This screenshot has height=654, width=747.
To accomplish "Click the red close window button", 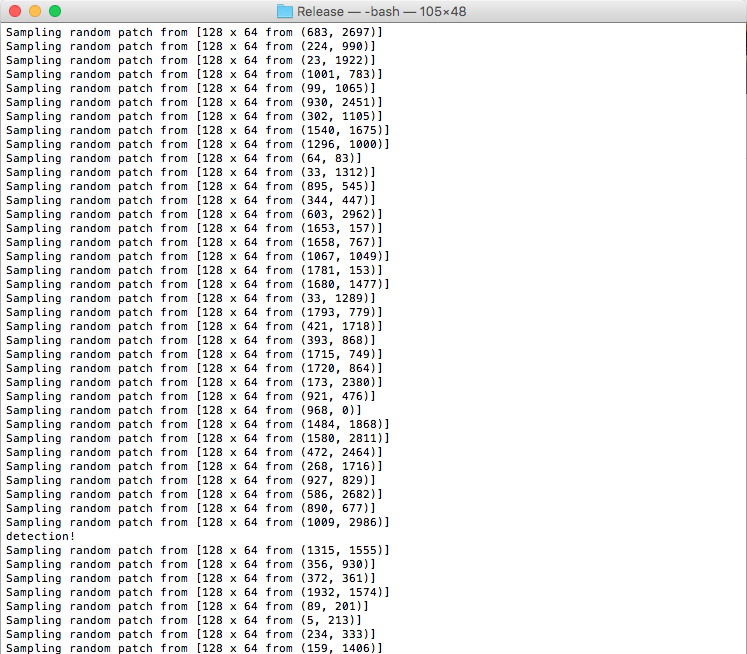I will click(x=15, y=11).
